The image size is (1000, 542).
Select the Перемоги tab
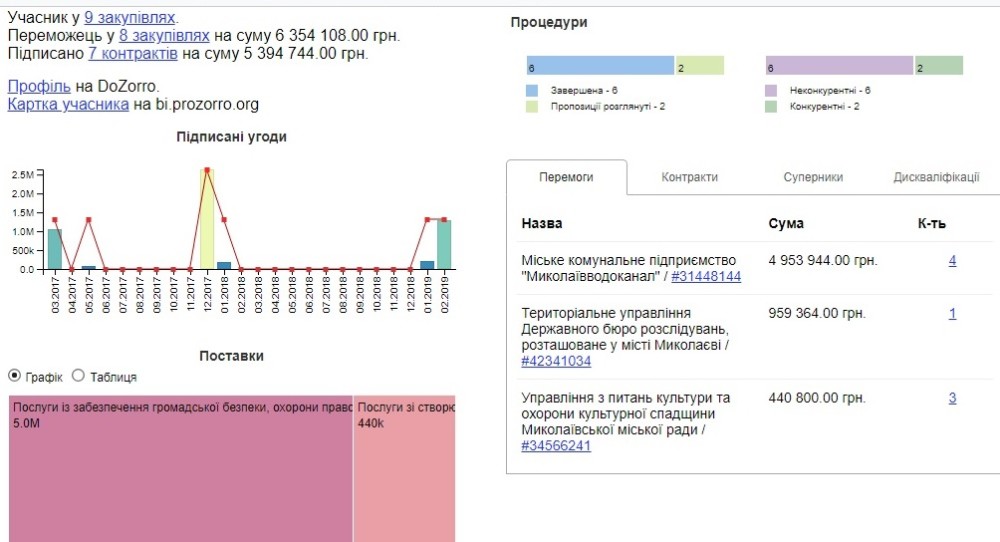[566, 177]
